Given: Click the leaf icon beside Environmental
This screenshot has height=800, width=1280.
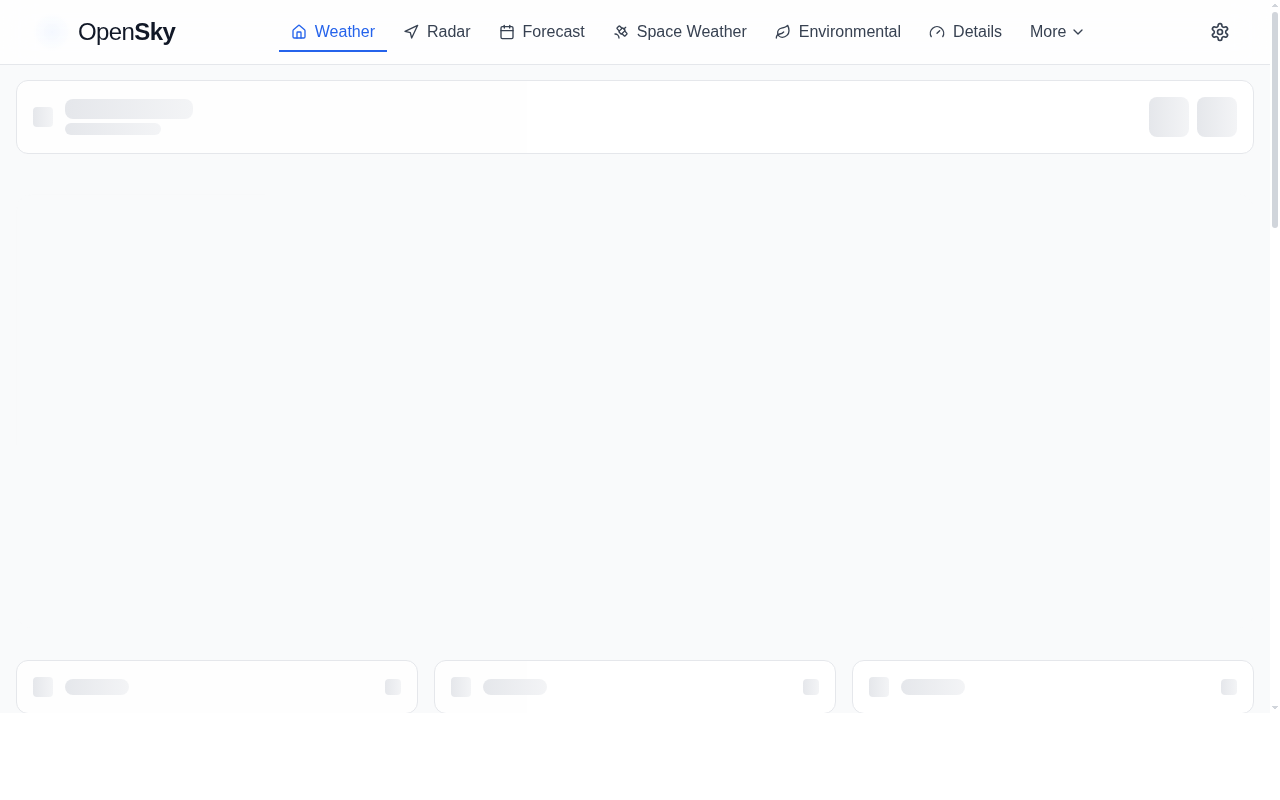Looking at the screenshot, I should 782,31.
